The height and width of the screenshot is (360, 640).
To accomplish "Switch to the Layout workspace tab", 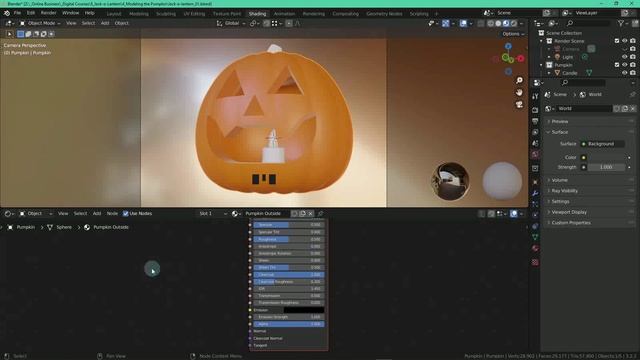I will point(114,13).
